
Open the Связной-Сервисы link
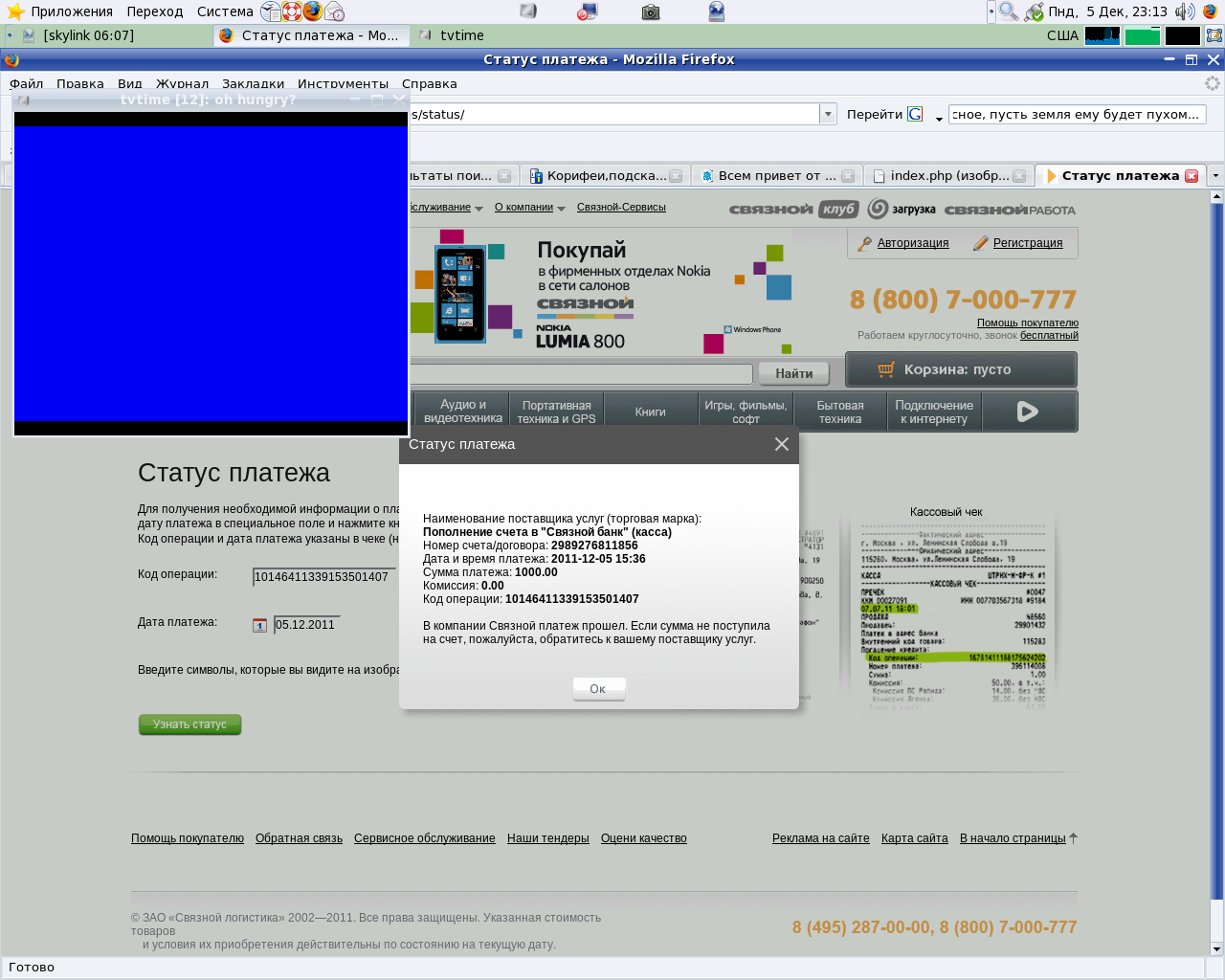pyautogui.click(x=621, y=207)
